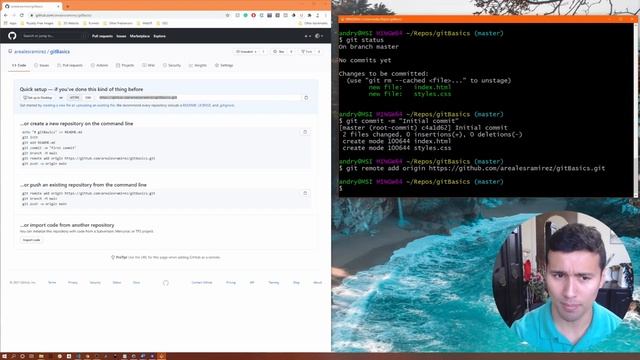Copy the quick setup clone URL
Screen dimensions: 640x360
point(306,98)
